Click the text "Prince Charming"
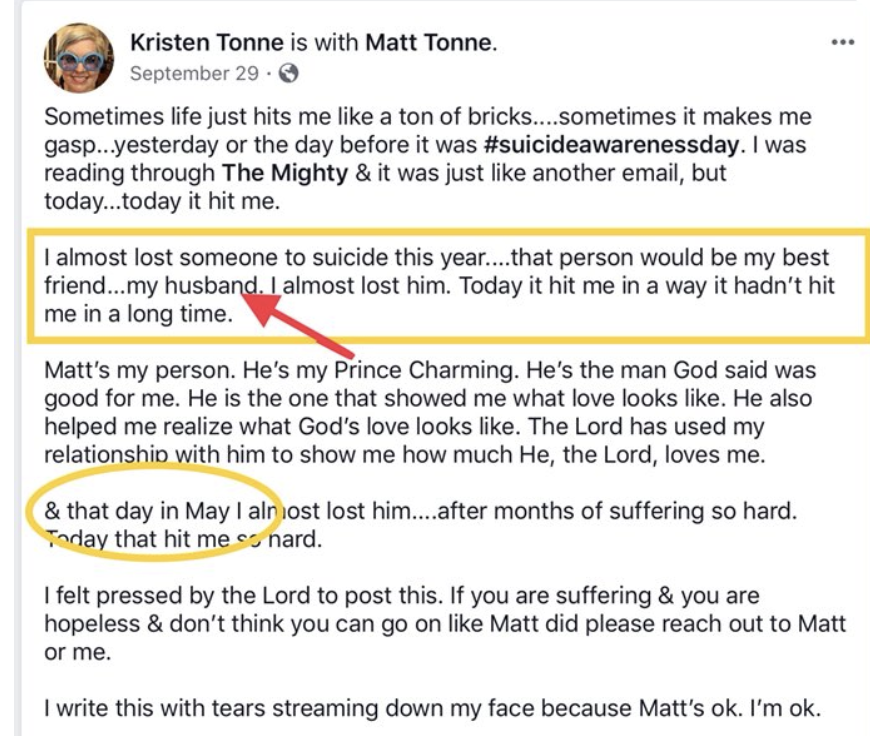The width and height of the screenshot is (870, 736). [x=423, y=370]
